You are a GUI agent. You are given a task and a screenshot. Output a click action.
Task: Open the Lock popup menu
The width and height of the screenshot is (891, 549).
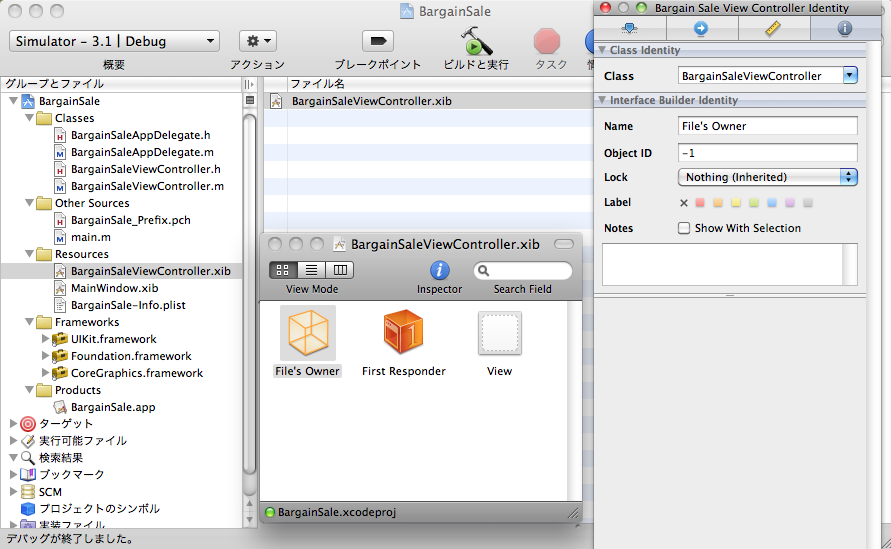click(768, 177)
